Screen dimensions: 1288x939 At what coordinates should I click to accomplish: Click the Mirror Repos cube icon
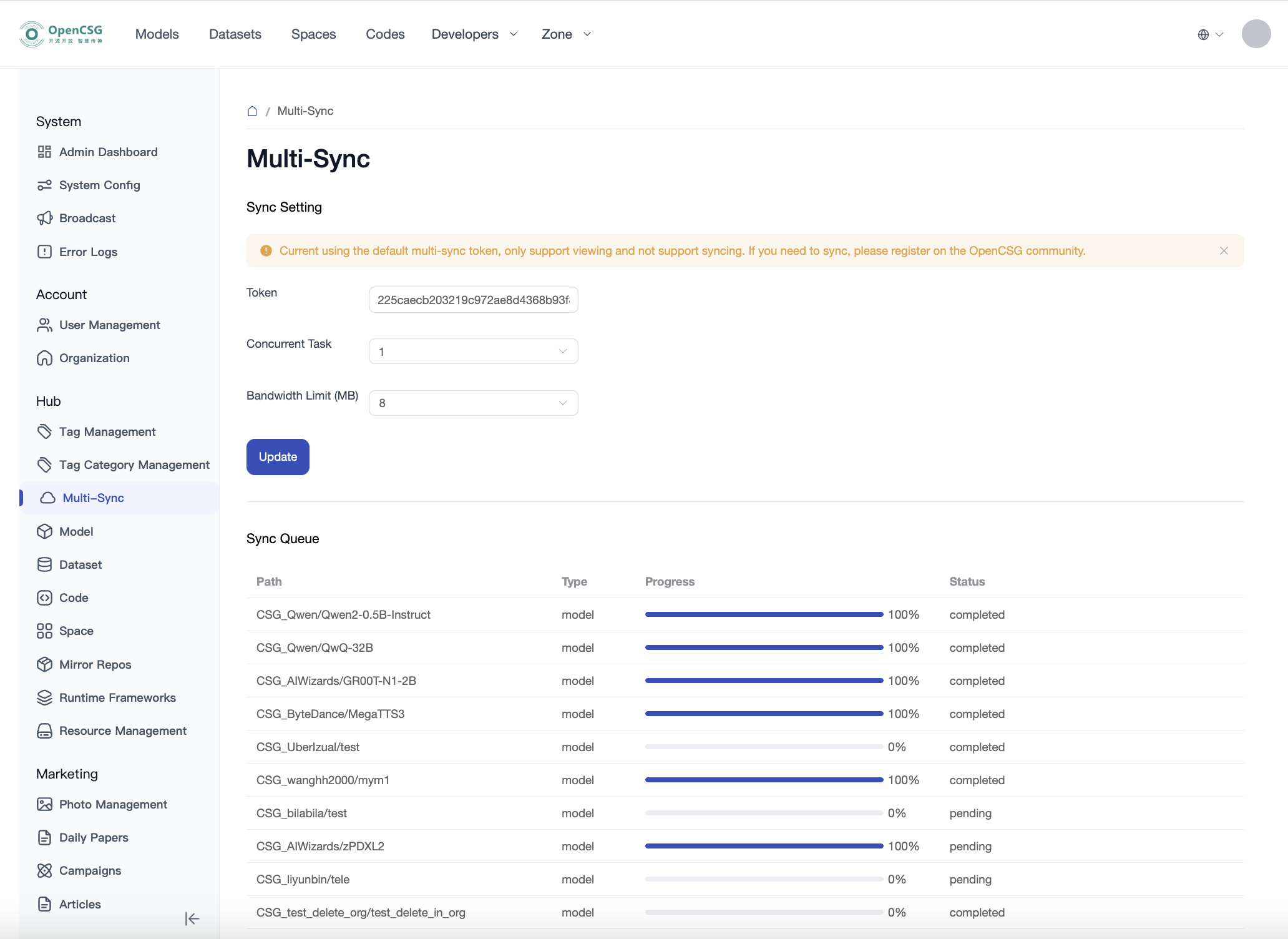[44, 664]
